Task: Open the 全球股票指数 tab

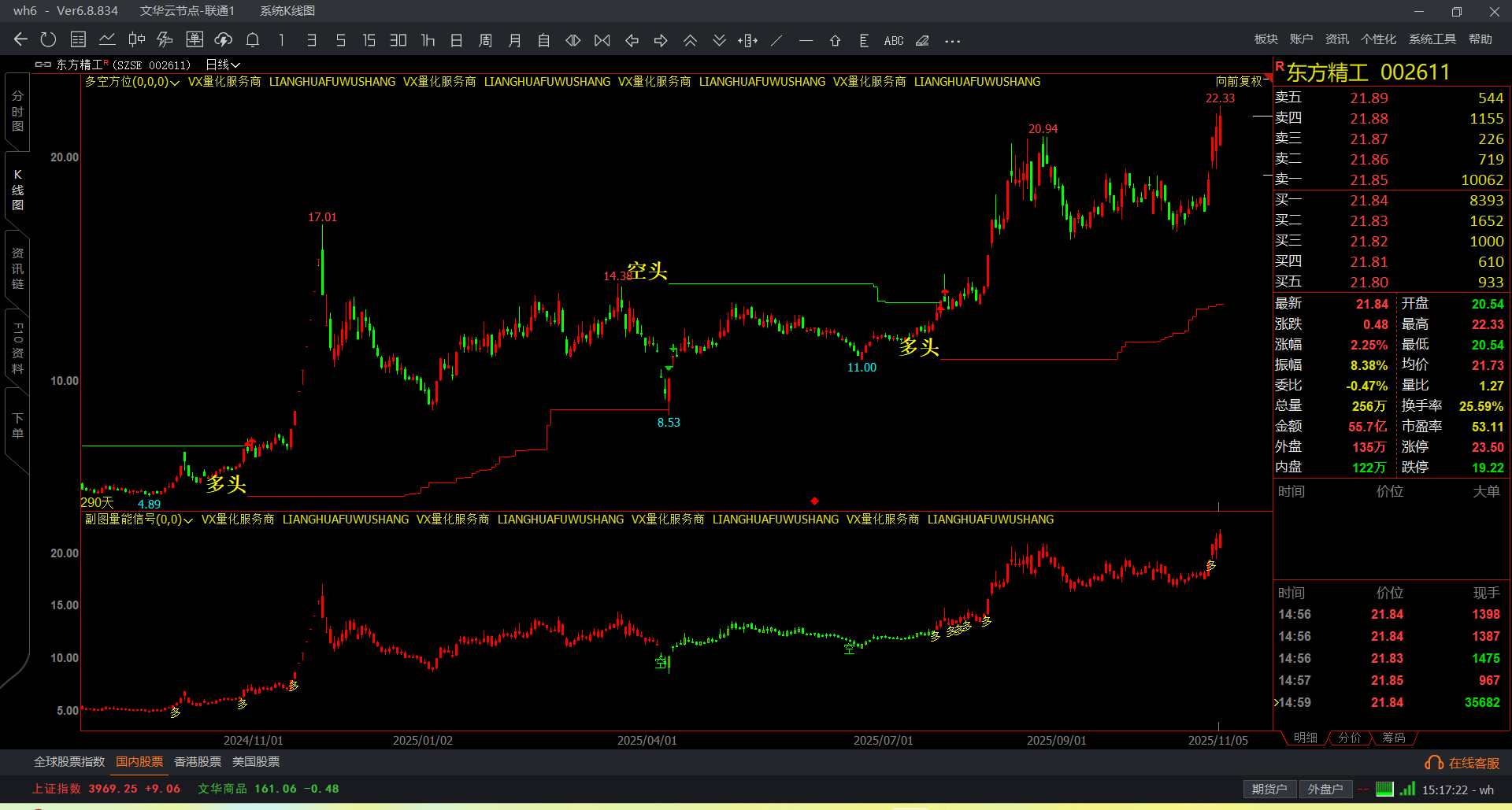Action: pyautogui.click(x=69, y=762)
